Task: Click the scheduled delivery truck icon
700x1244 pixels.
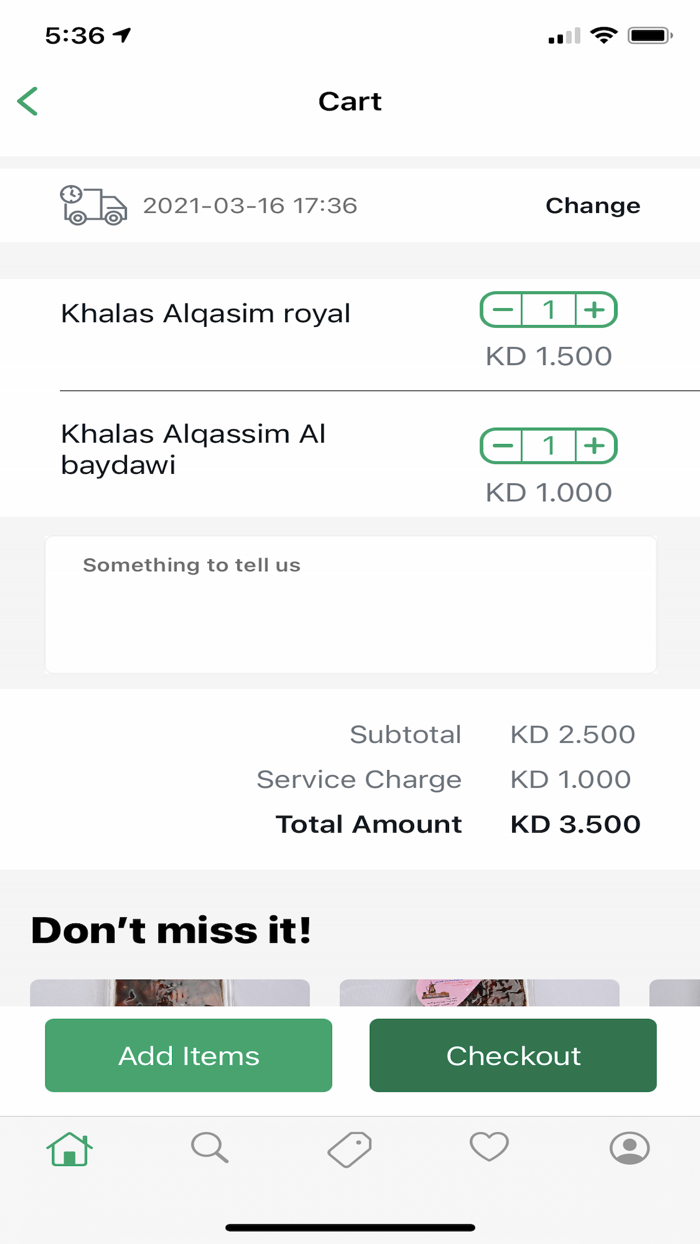Action: click(x=93, y=206)
